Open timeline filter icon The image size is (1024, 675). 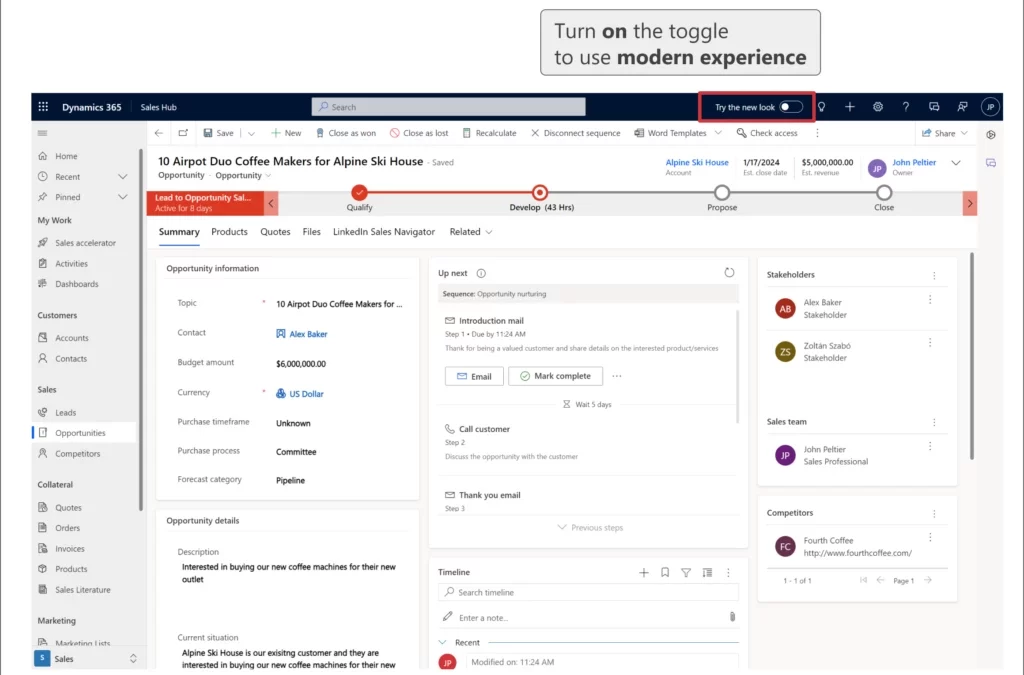point(686,573)
